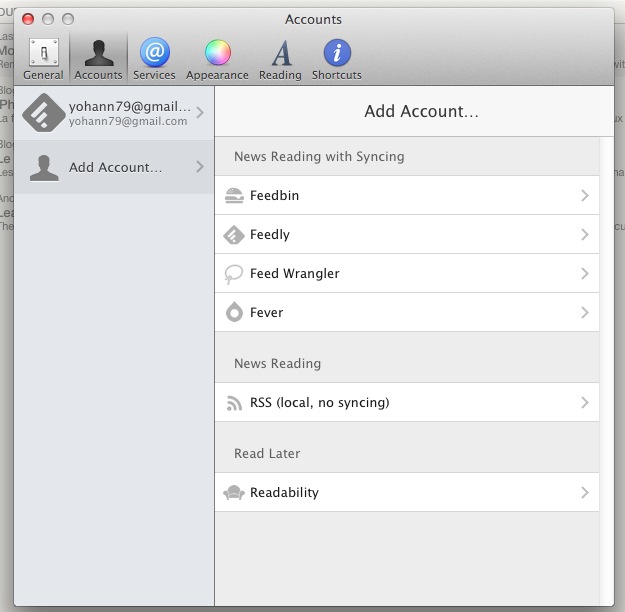
Task: Click the RSS feed icon
Action: pyautogui.click(x=234, y=403)
